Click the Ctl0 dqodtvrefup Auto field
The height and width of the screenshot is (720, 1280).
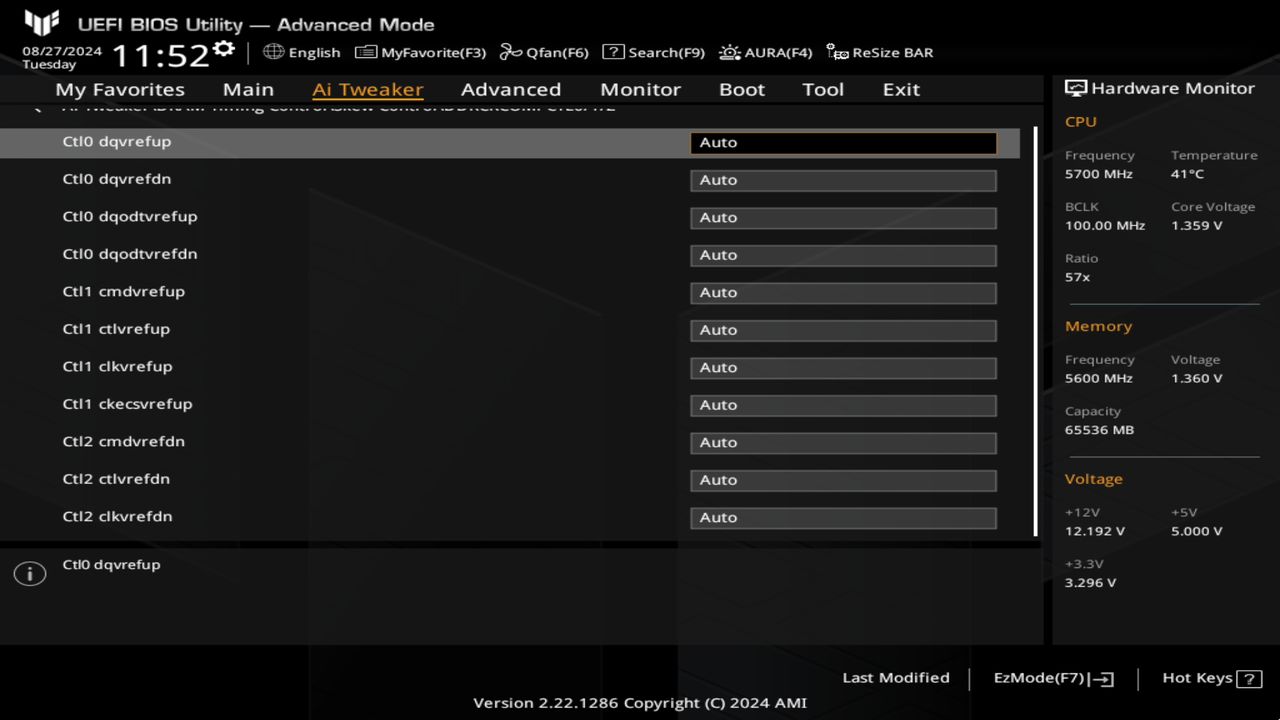click(843, 218)
